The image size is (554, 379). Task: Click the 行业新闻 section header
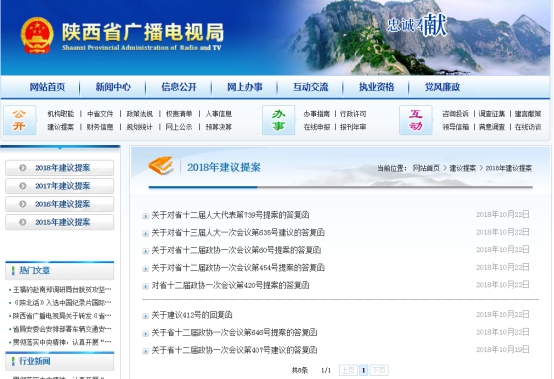[x=59, y=361]
